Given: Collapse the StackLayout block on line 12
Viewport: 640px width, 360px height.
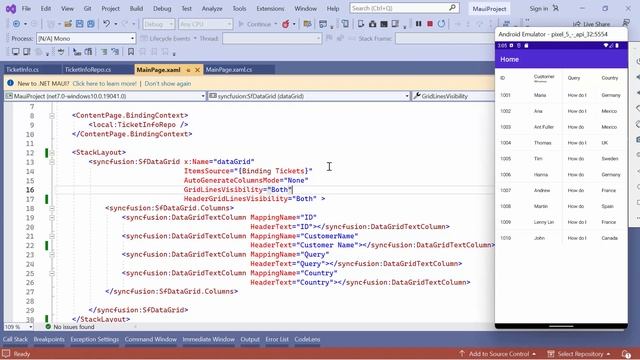Looking at the screenshot, I should [x=52, y=153].
